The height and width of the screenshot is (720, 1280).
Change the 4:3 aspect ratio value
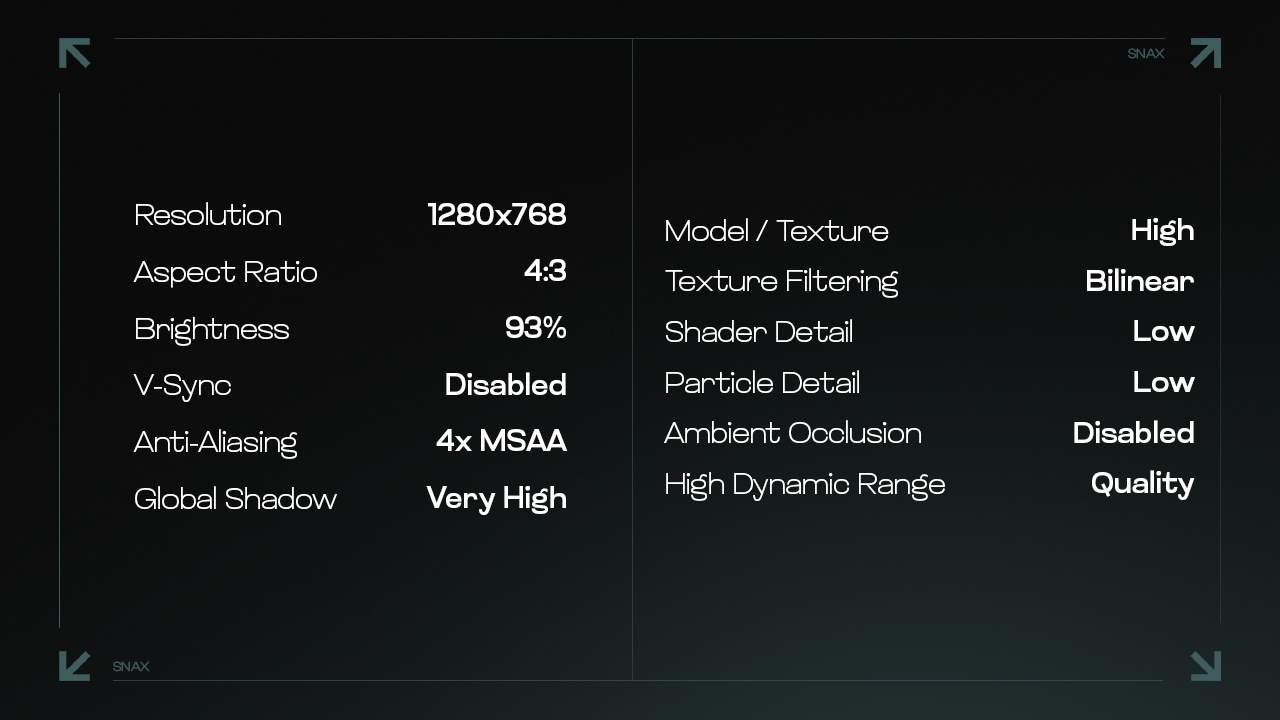tap(545, 271)
